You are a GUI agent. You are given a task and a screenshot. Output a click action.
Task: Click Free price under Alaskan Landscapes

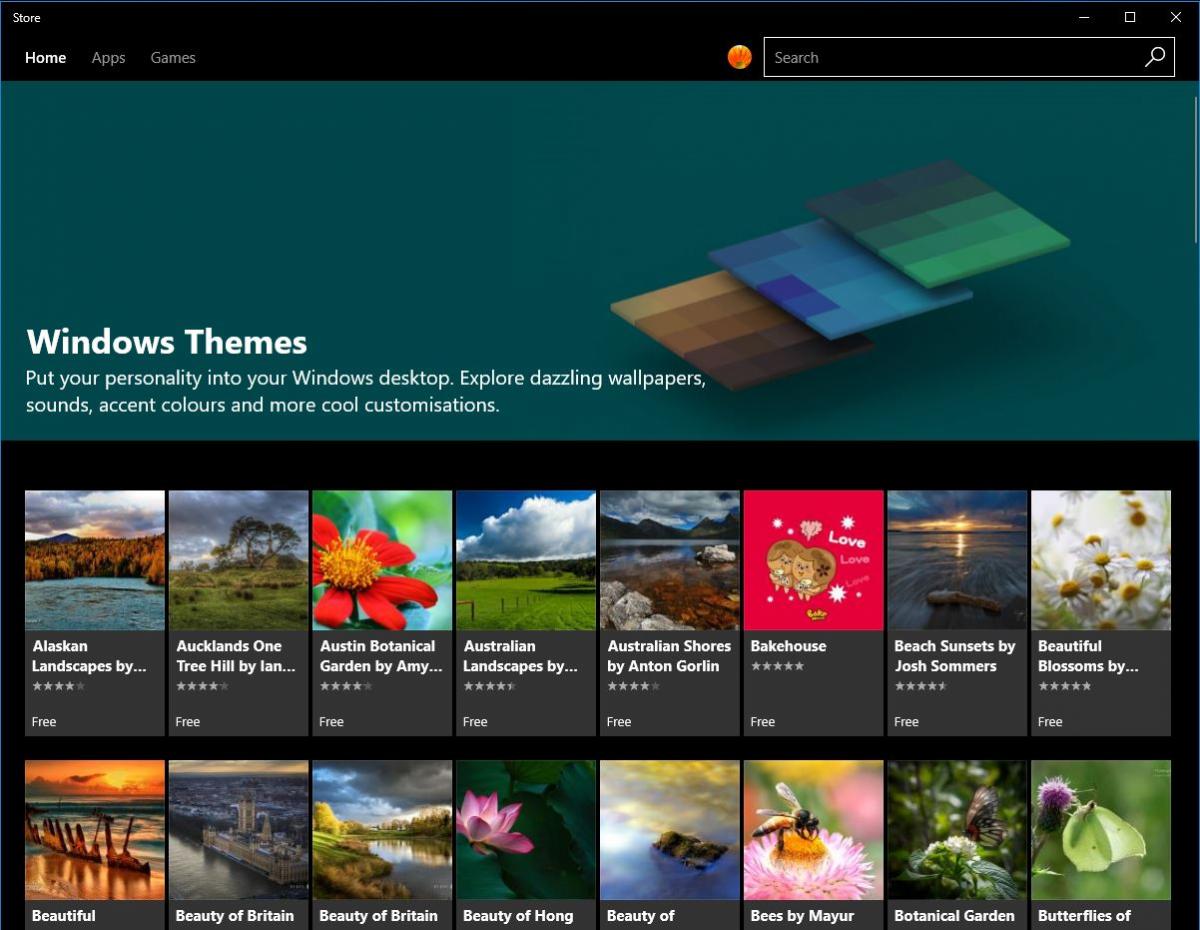[x=44, y=721]
